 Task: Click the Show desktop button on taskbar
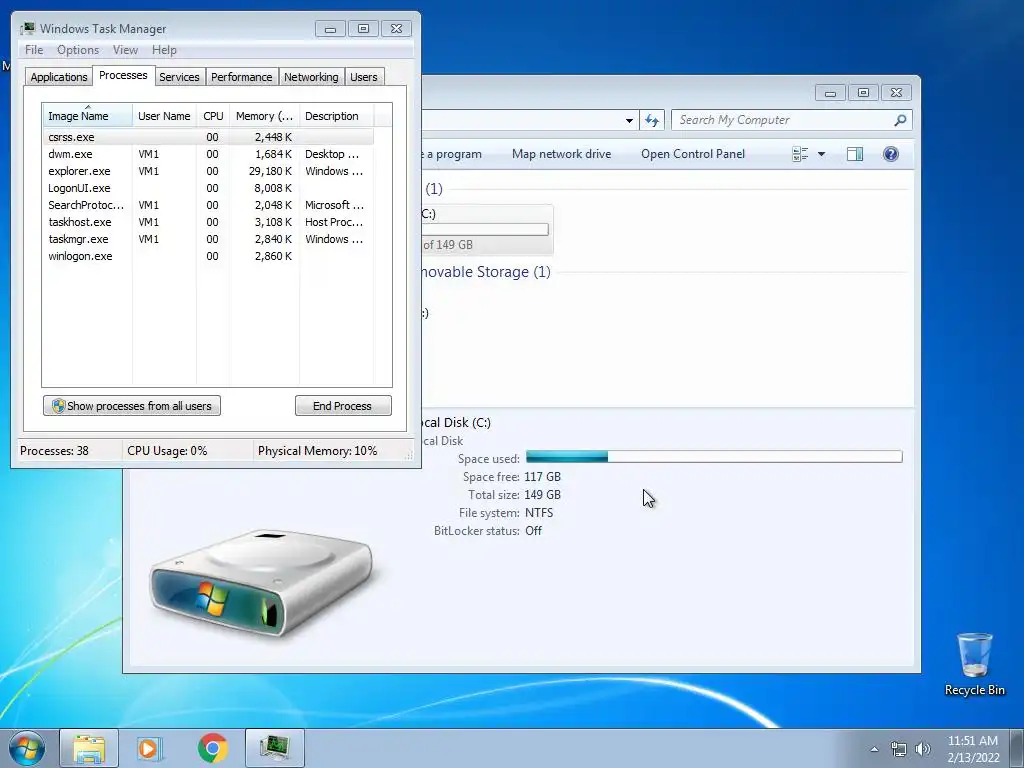pyautogui.click(x=1016, y=748)
